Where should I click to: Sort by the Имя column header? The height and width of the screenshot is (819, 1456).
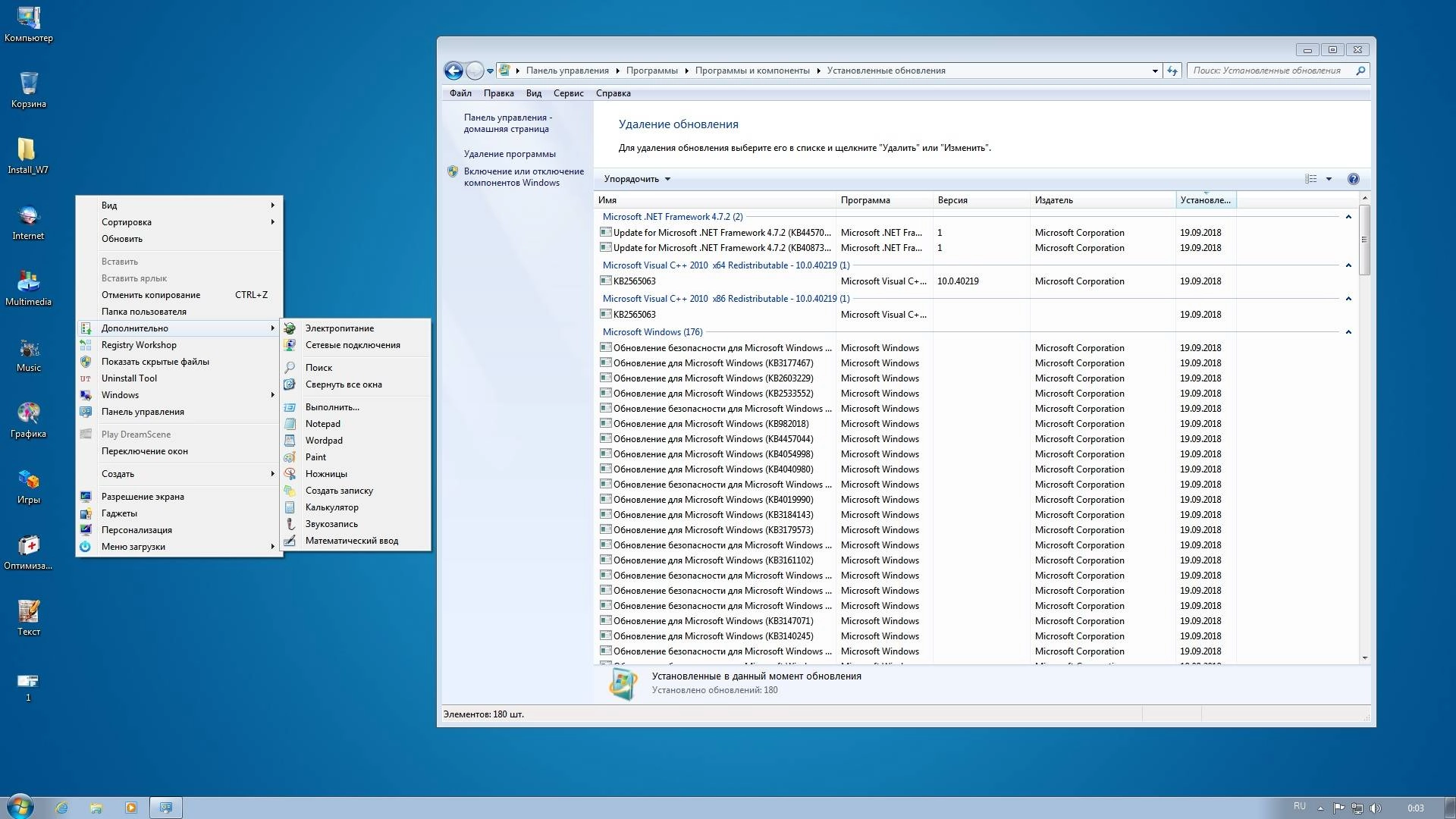[715, 200]
